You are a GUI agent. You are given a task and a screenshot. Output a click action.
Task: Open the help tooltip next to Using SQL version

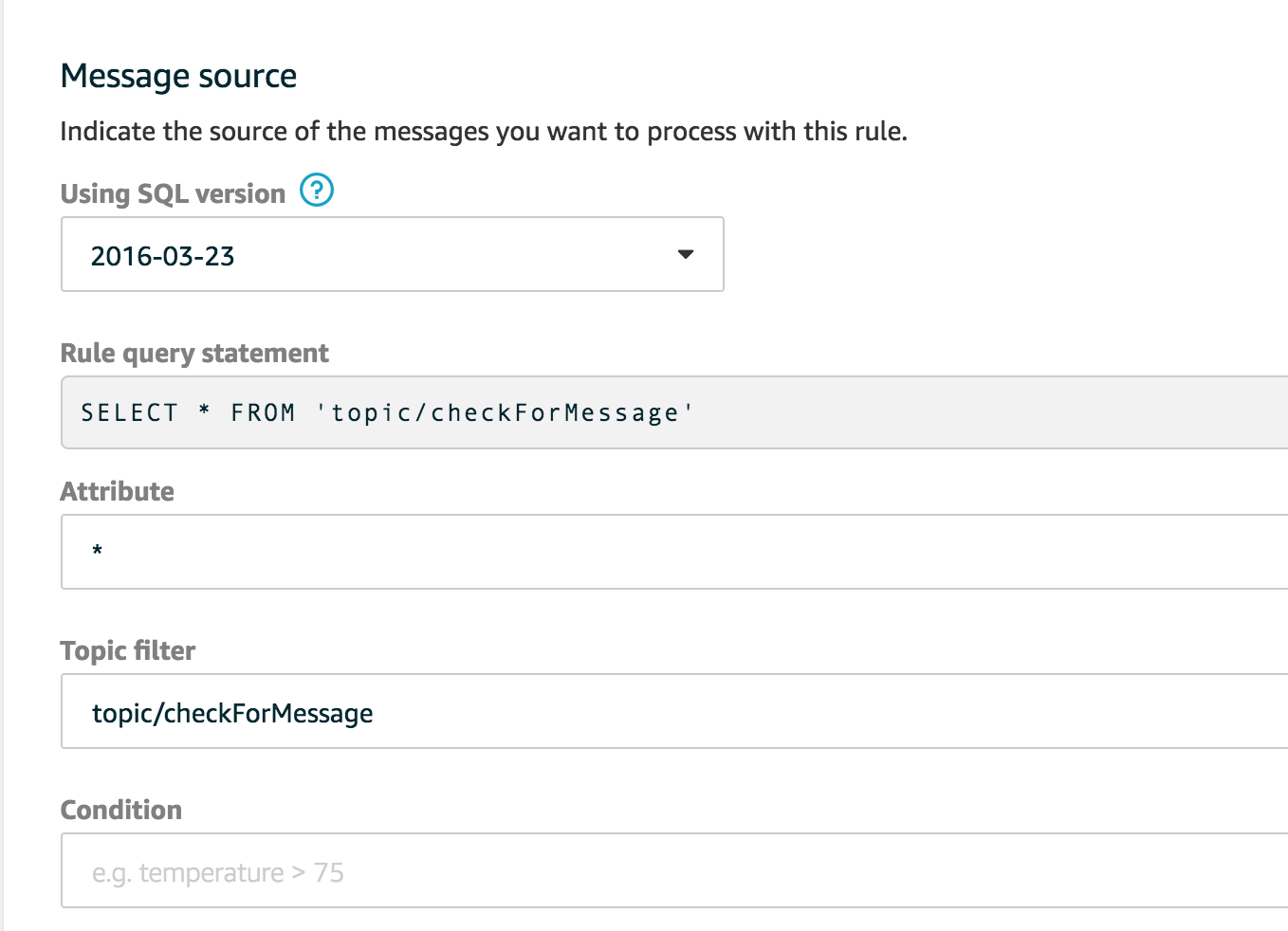point(317,191)
